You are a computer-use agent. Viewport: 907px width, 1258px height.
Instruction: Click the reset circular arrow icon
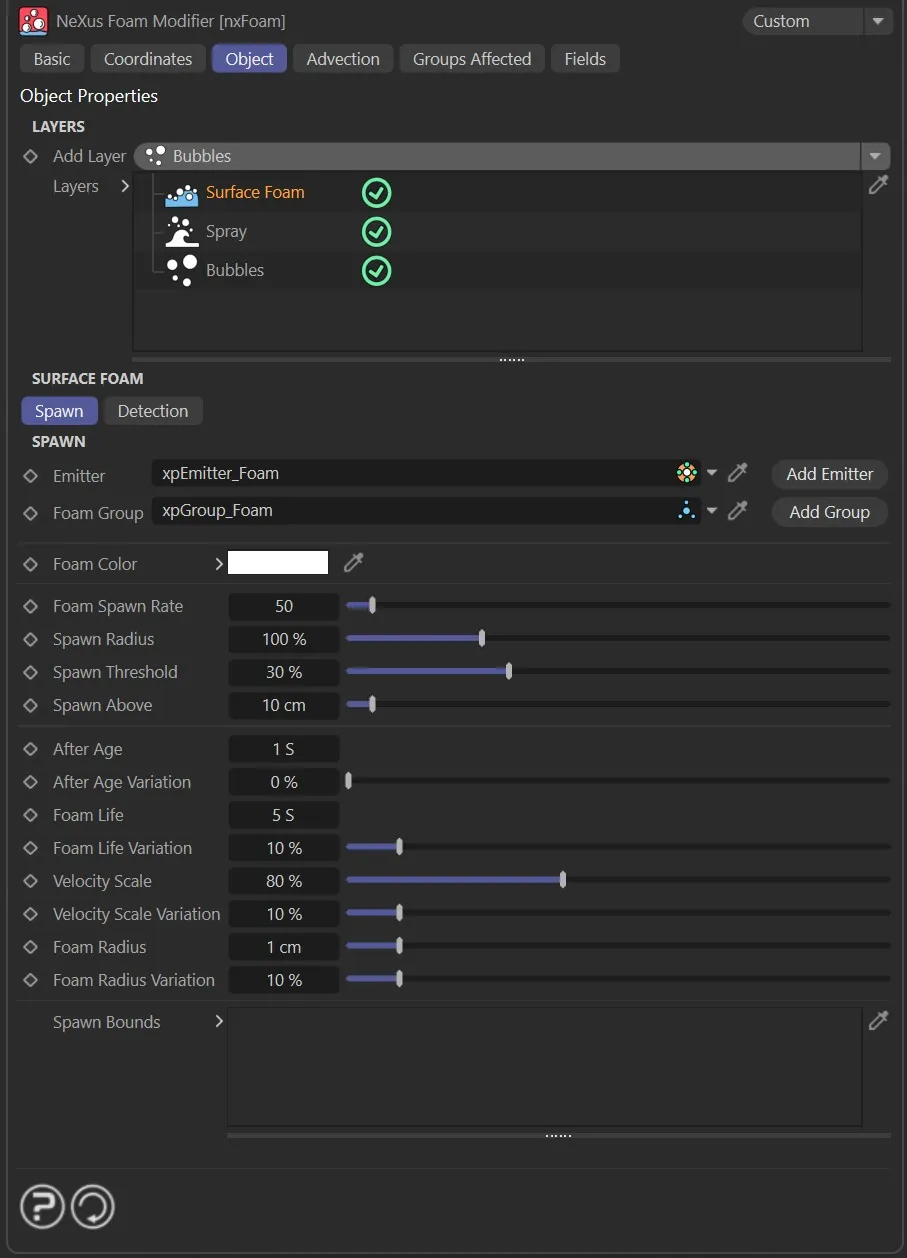click(x=92, y=1206)
